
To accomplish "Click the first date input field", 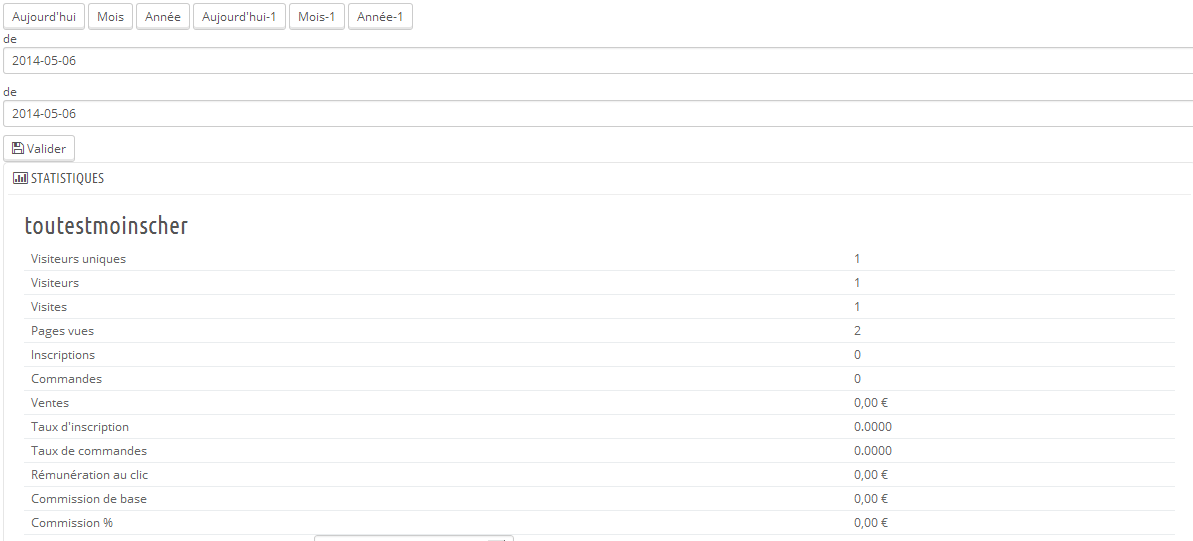I will (x=598, y=61).
